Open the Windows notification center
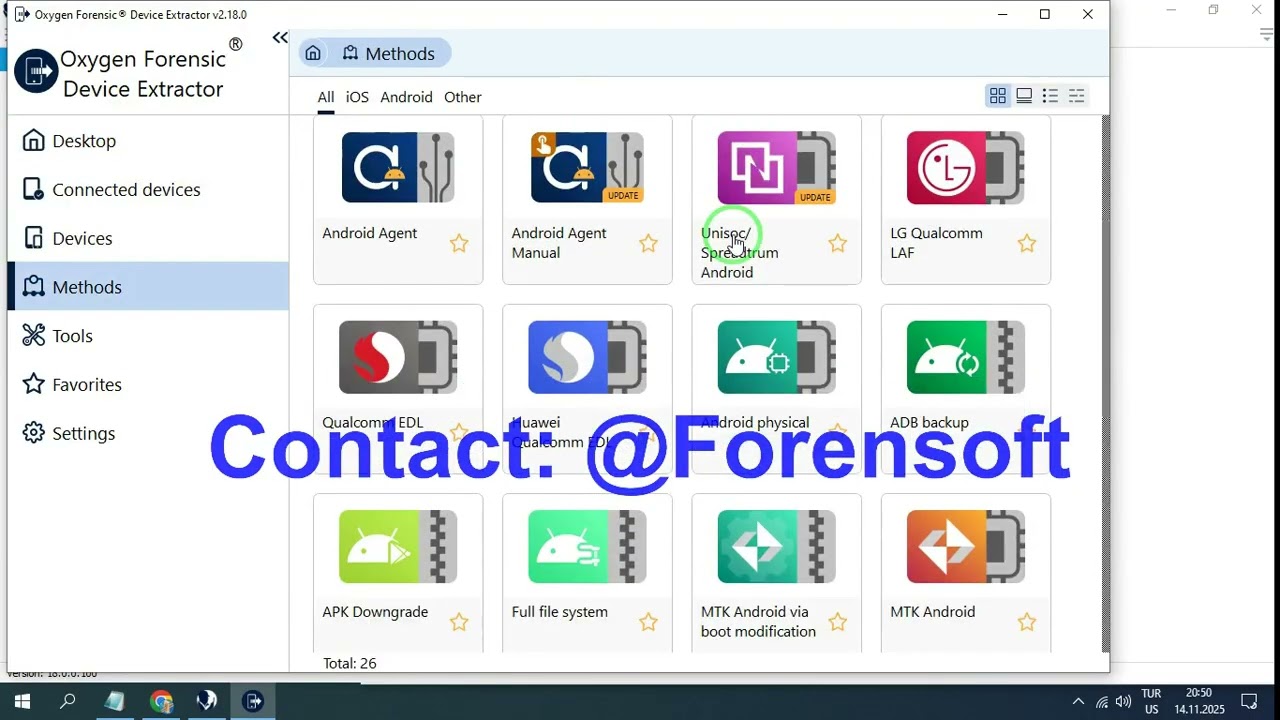 [1249, 702]
